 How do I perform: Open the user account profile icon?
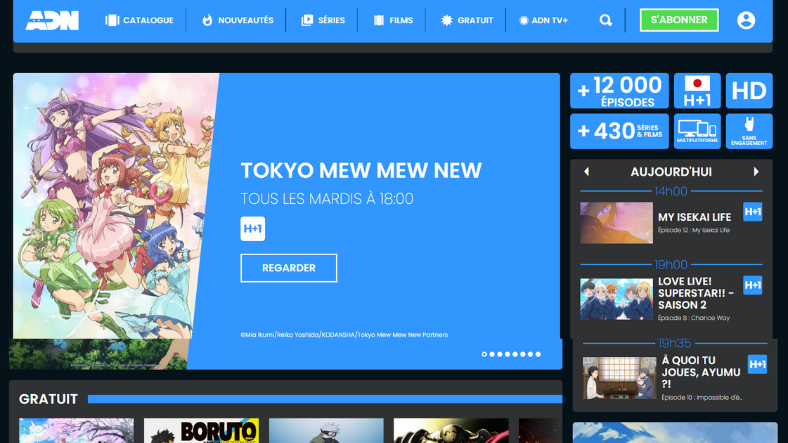(x=746, y=20)
